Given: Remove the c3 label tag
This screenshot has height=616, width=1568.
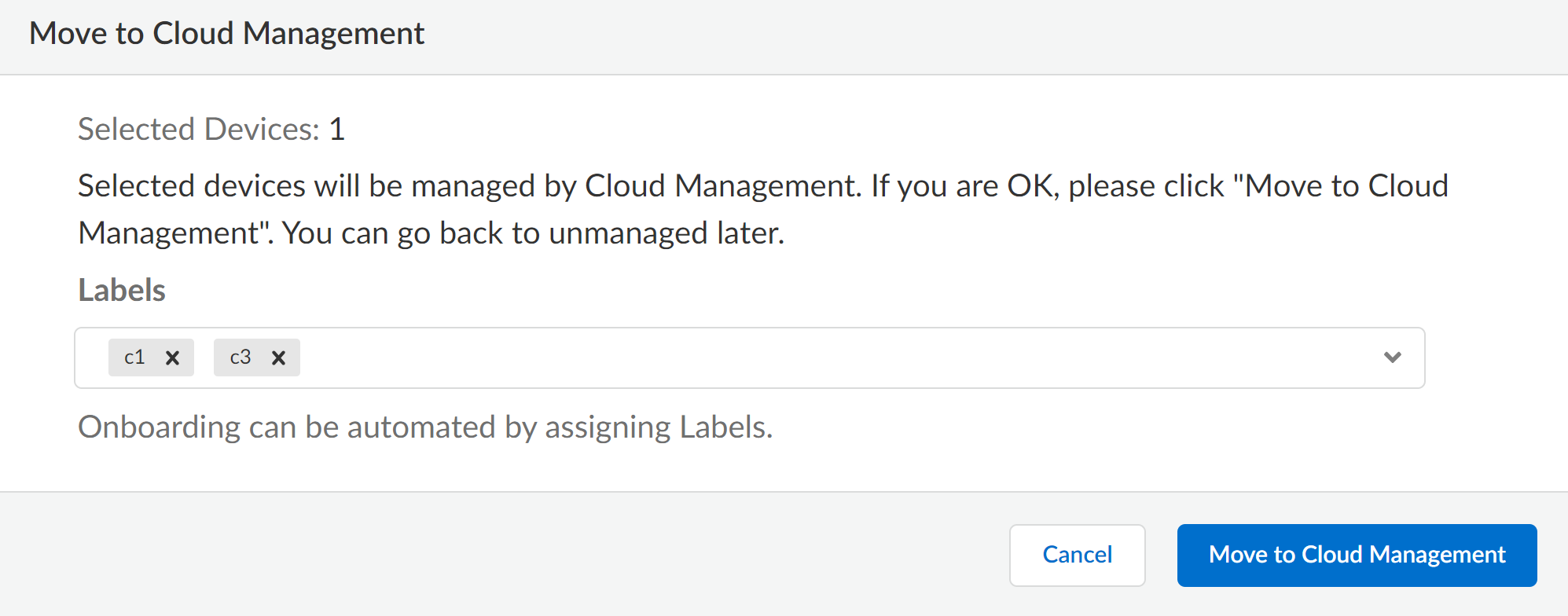Looking at the screenshot, I should point(278,358).
